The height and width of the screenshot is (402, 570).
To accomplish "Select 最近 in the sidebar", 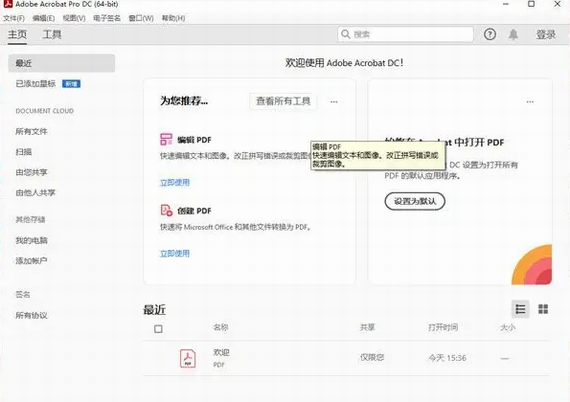I will pyautogui.click(x=61, y=63).
